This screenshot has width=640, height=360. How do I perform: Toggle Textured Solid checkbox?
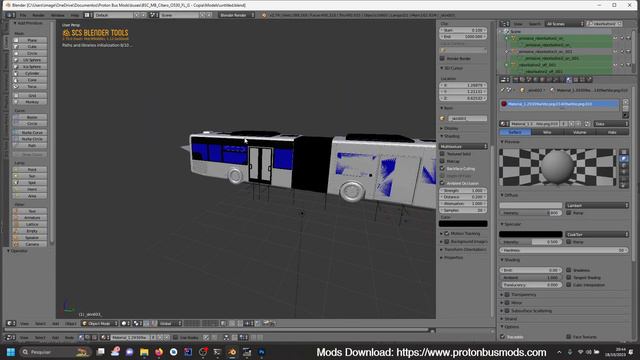(x=442, y=154)
